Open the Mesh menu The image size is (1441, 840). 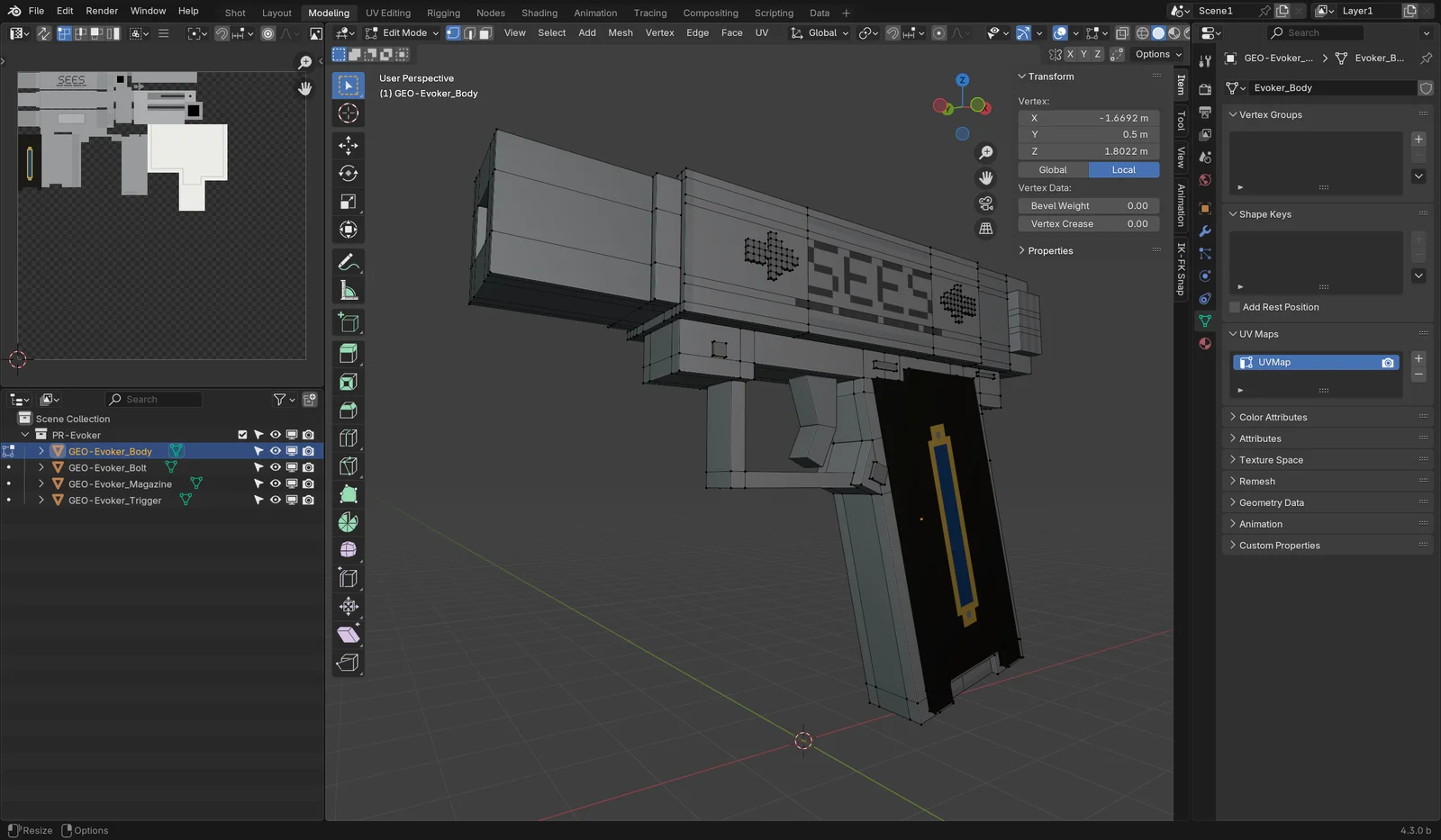point(620,32)
